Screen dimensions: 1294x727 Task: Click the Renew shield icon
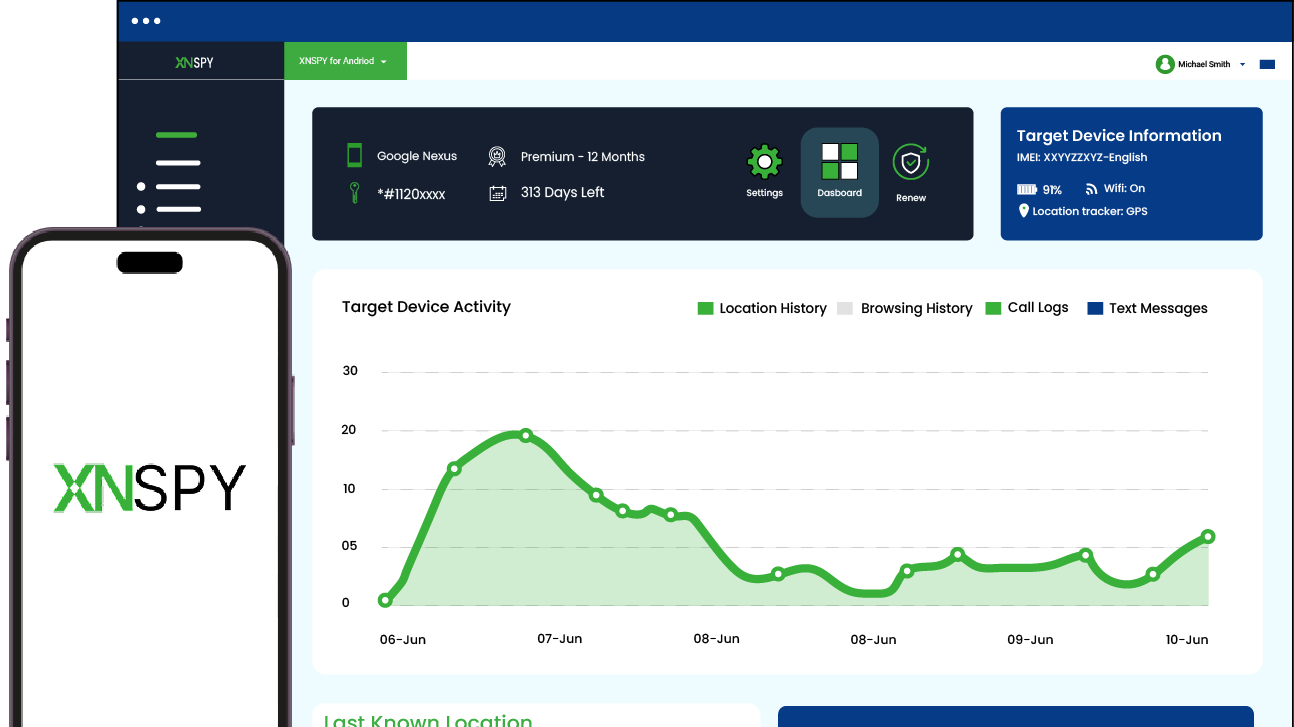pyautogui.click(x=910, y=162)
